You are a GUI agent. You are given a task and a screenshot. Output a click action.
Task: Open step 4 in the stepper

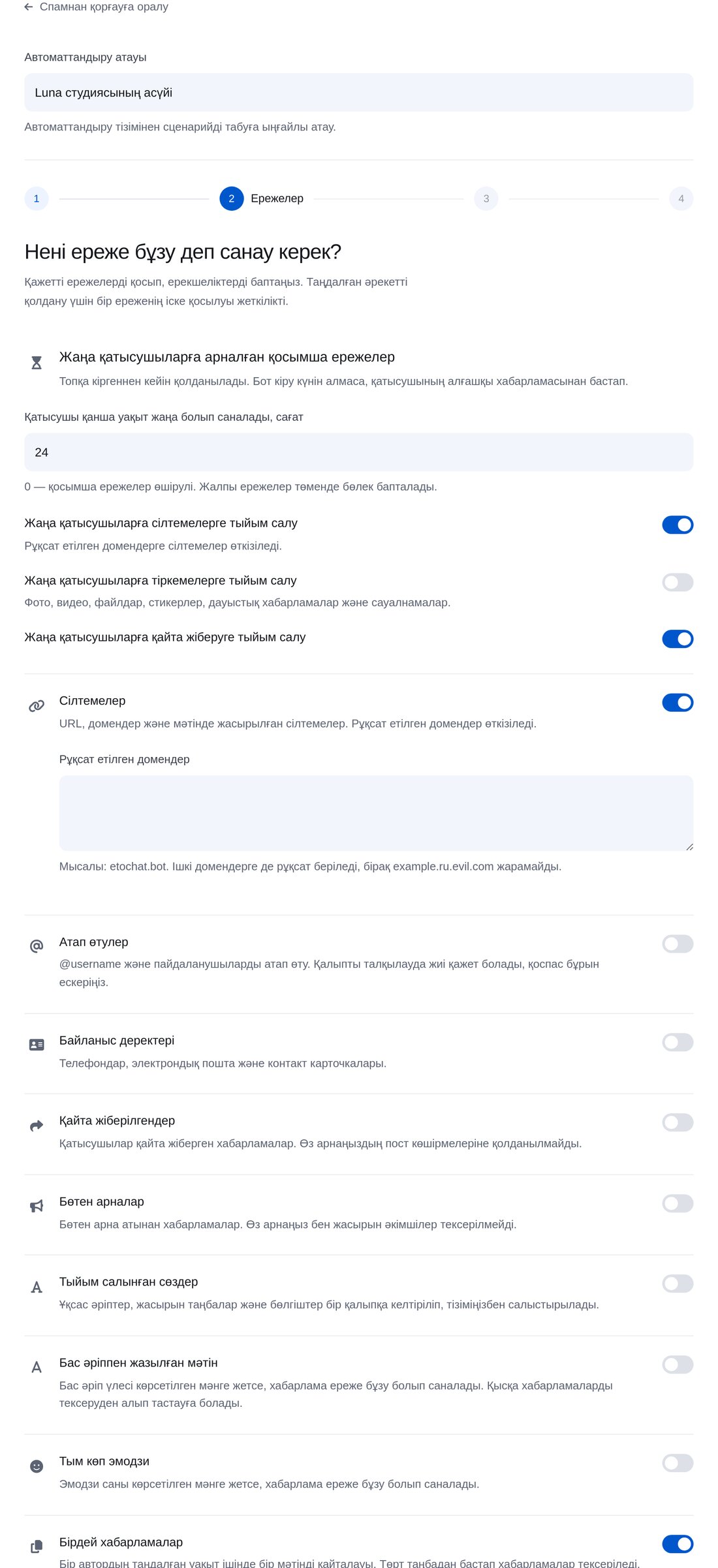click(x=681, y=198)
